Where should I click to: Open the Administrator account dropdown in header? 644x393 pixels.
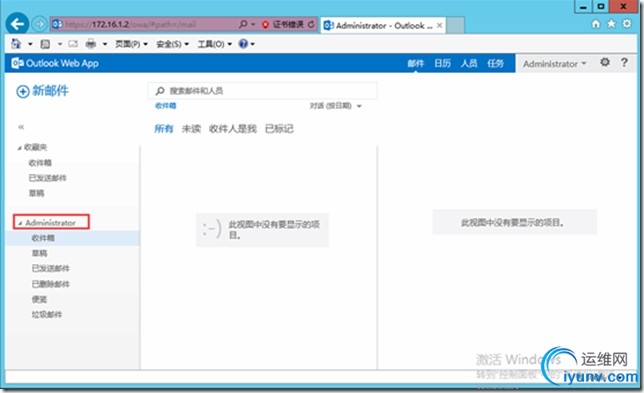tap(554, 64)
